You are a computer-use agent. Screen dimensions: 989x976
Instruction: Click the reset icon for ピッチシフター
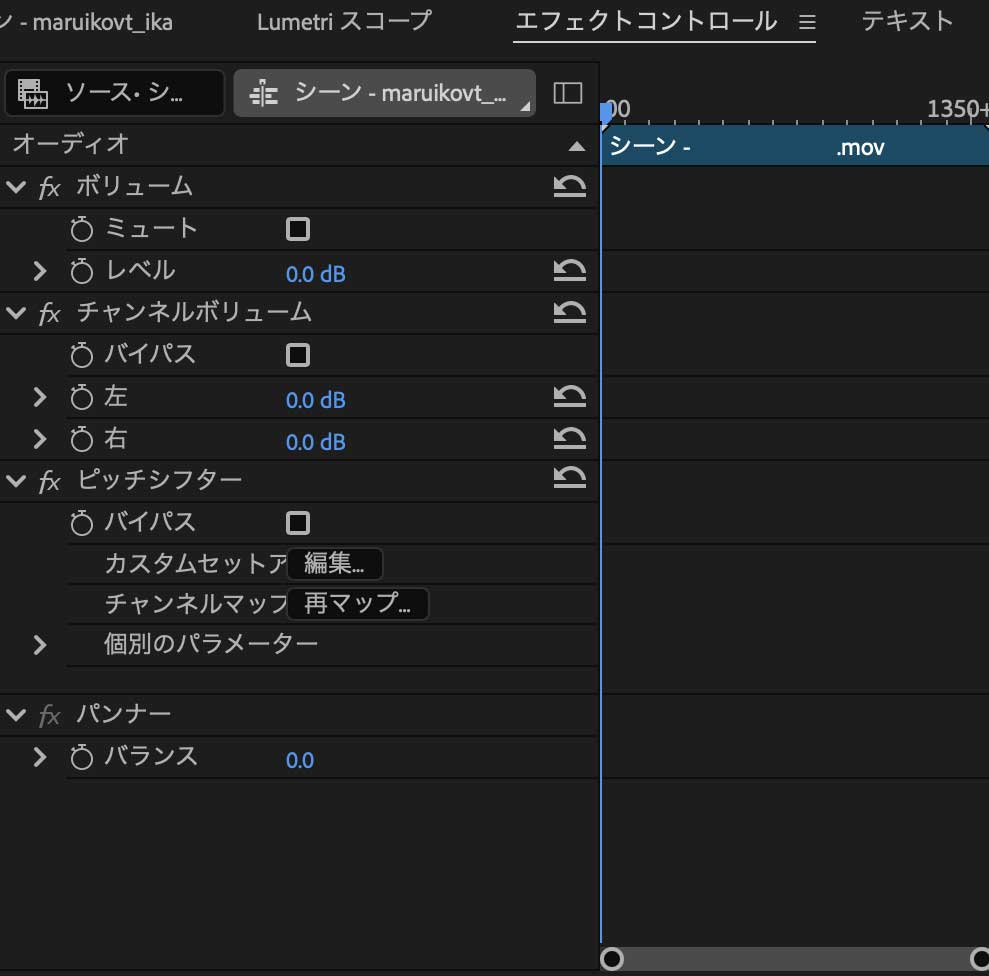pos(571,479)
